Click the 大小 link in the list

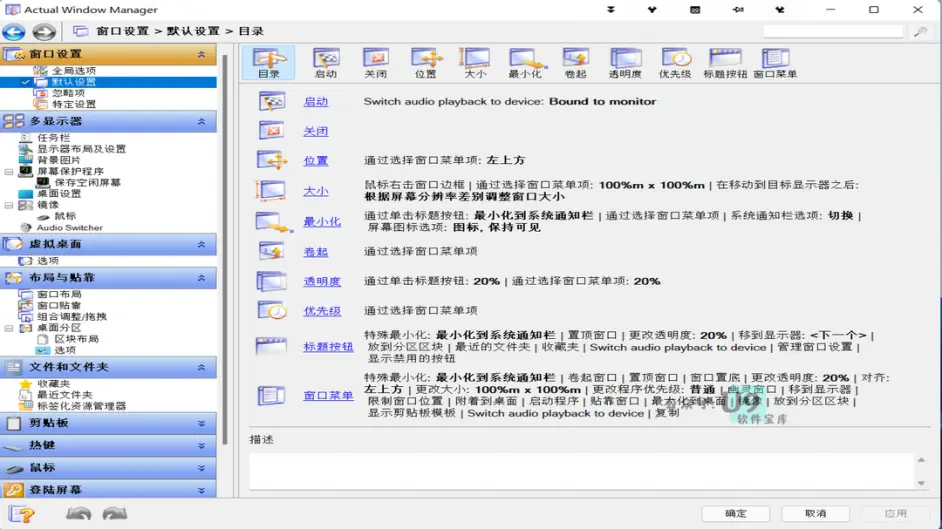coord(315,191)
